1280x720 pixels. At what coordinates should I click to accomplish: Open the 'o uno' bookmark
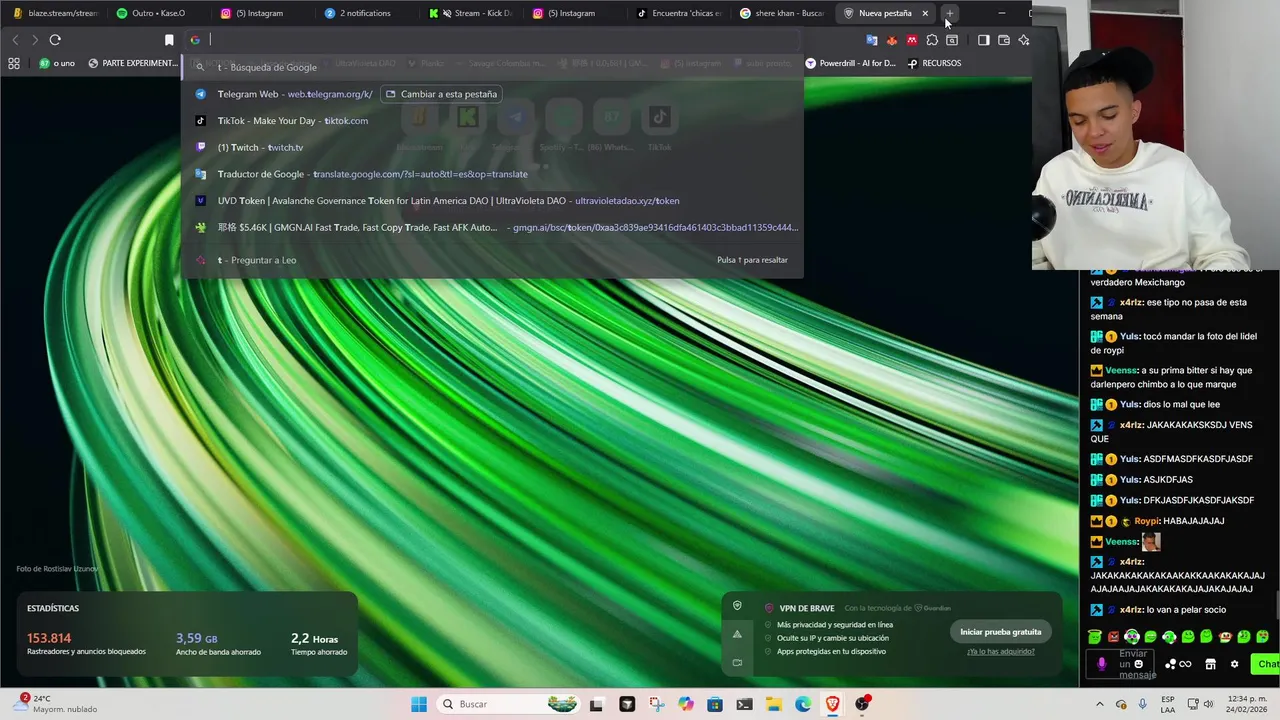pos(57,63)
